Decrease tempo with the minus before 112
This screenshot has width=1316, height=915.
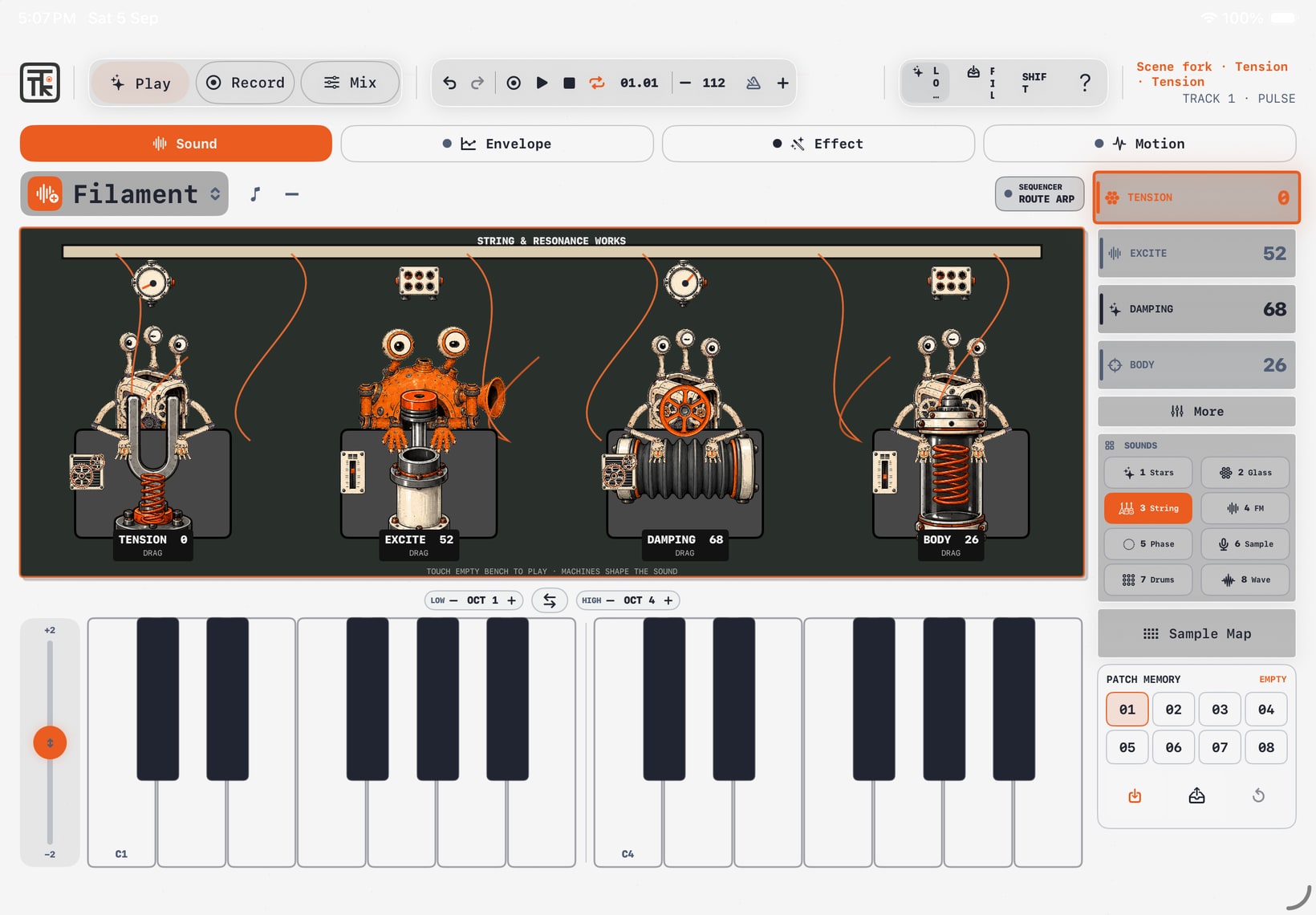point(685,83)
